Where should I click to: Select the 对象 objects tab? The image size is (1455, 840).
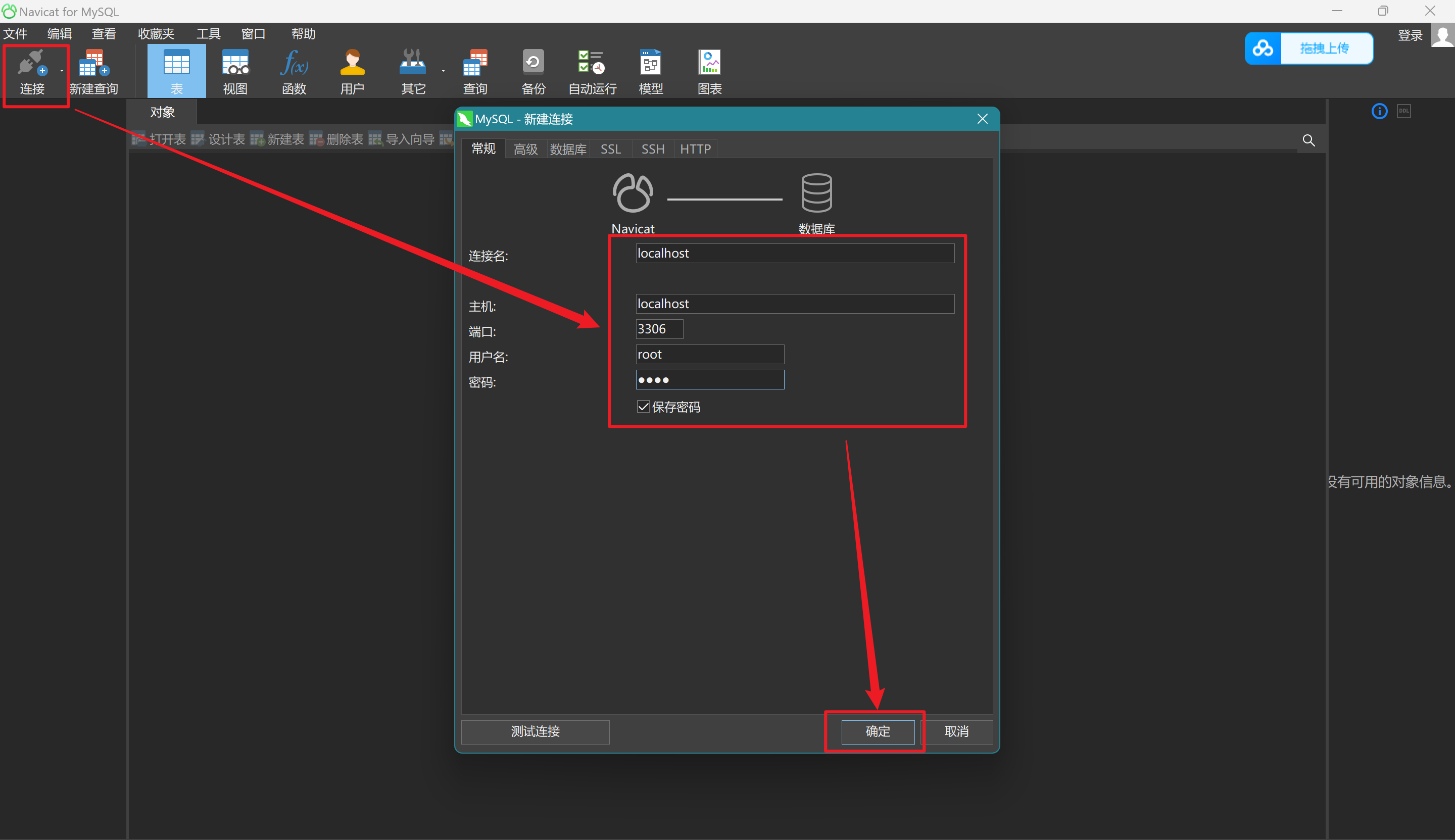162,112
